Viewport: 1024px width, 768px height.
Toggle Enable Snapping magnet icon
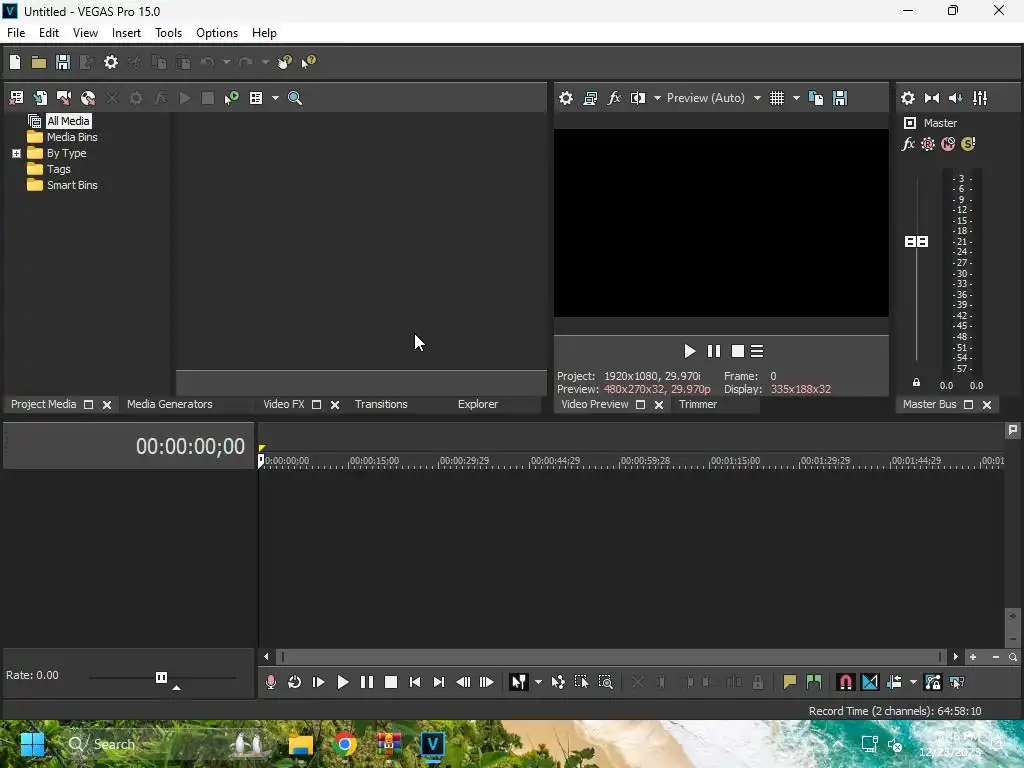(845, 682)
